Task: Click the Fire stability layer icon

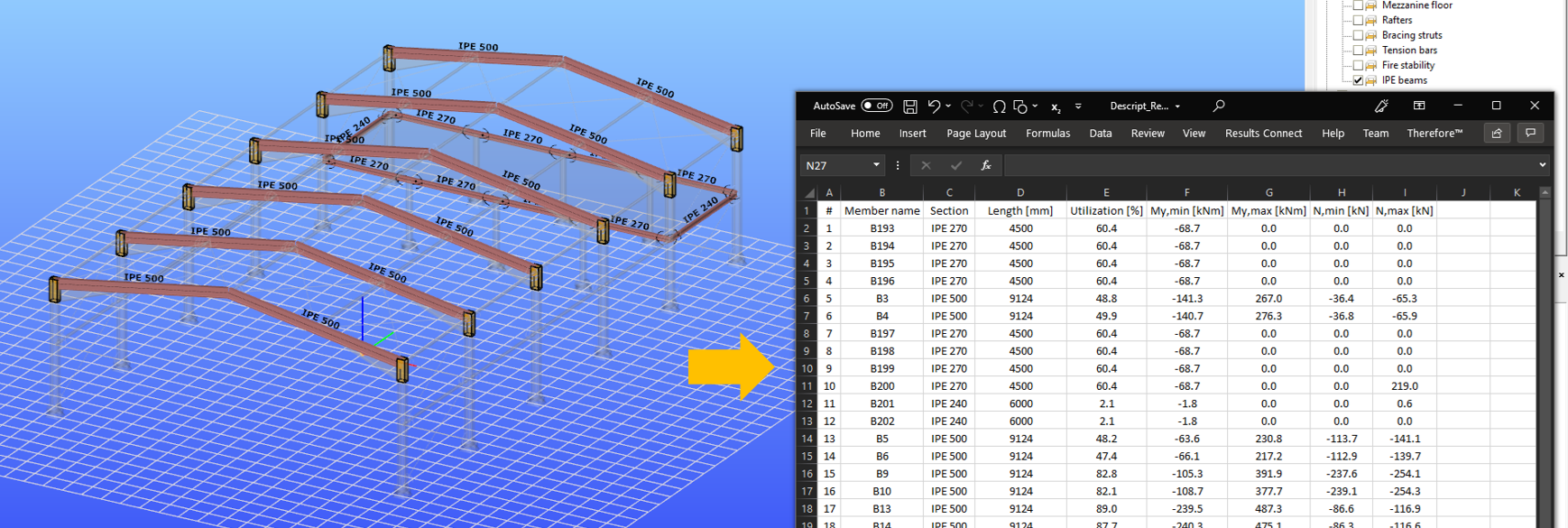Action: pos(1371,65)
